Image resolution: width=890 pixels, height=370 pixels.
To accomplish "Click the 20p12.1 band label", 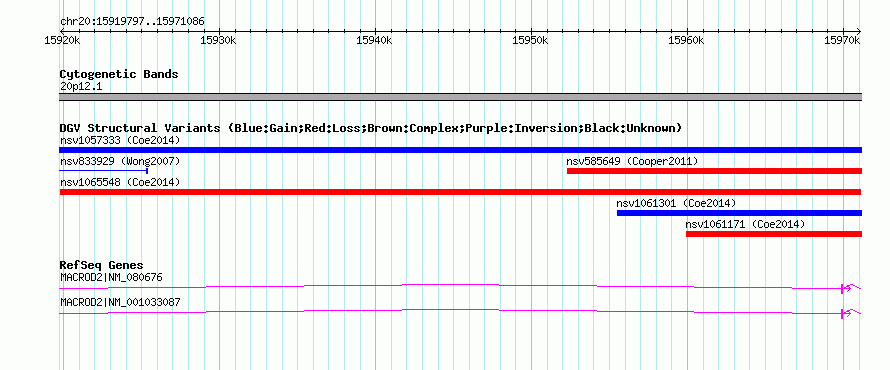I will [x=81, y=87].
